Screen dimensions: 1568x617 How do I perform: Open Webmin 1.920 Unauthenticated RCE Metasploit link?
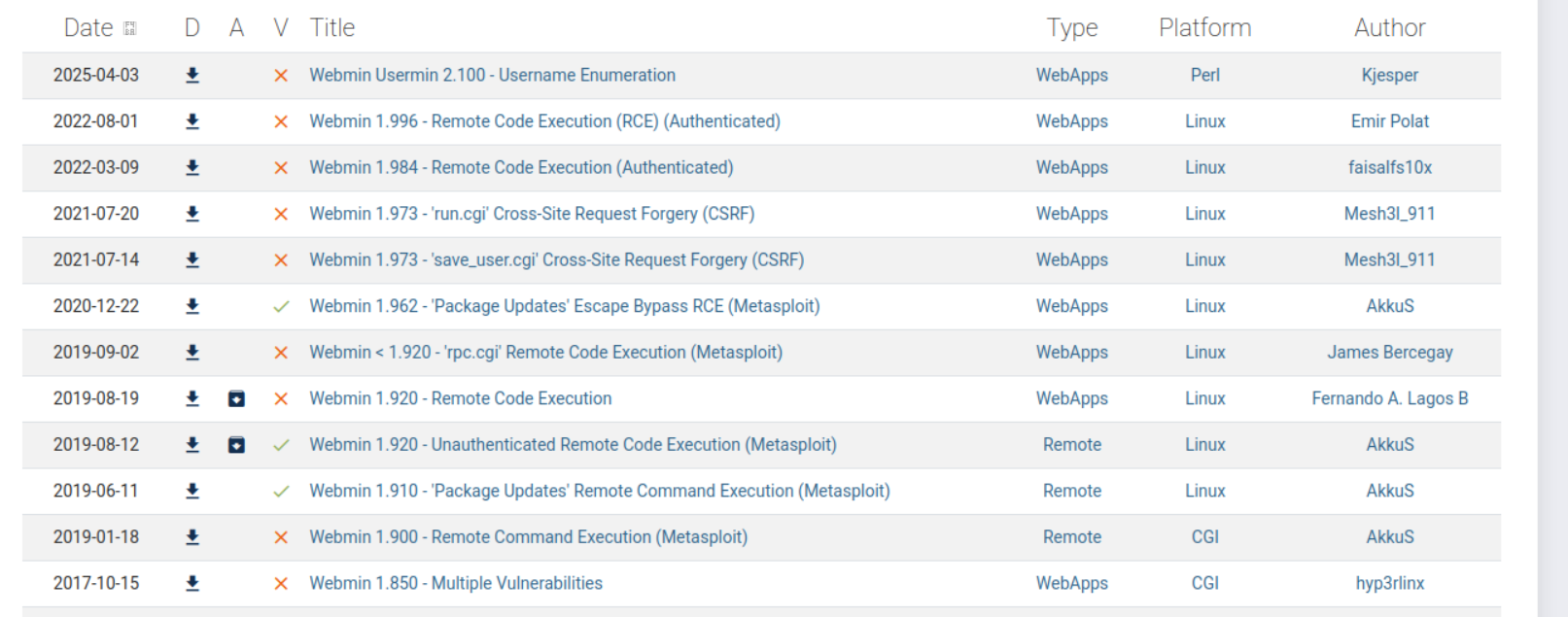(x=573, y=445)
